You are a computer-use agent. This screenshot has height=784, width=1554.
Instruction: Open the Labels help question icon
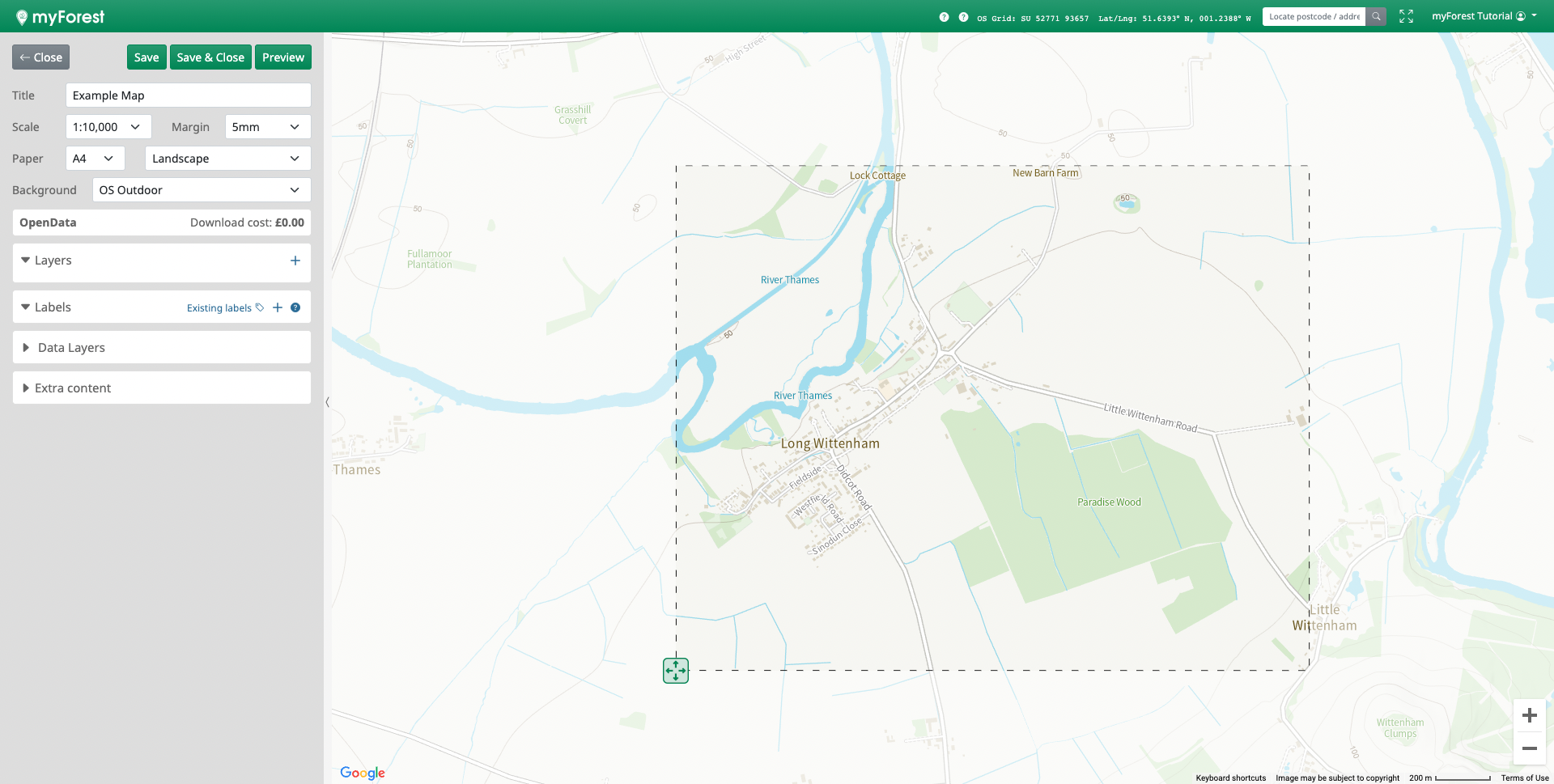[x=295, y=307]
